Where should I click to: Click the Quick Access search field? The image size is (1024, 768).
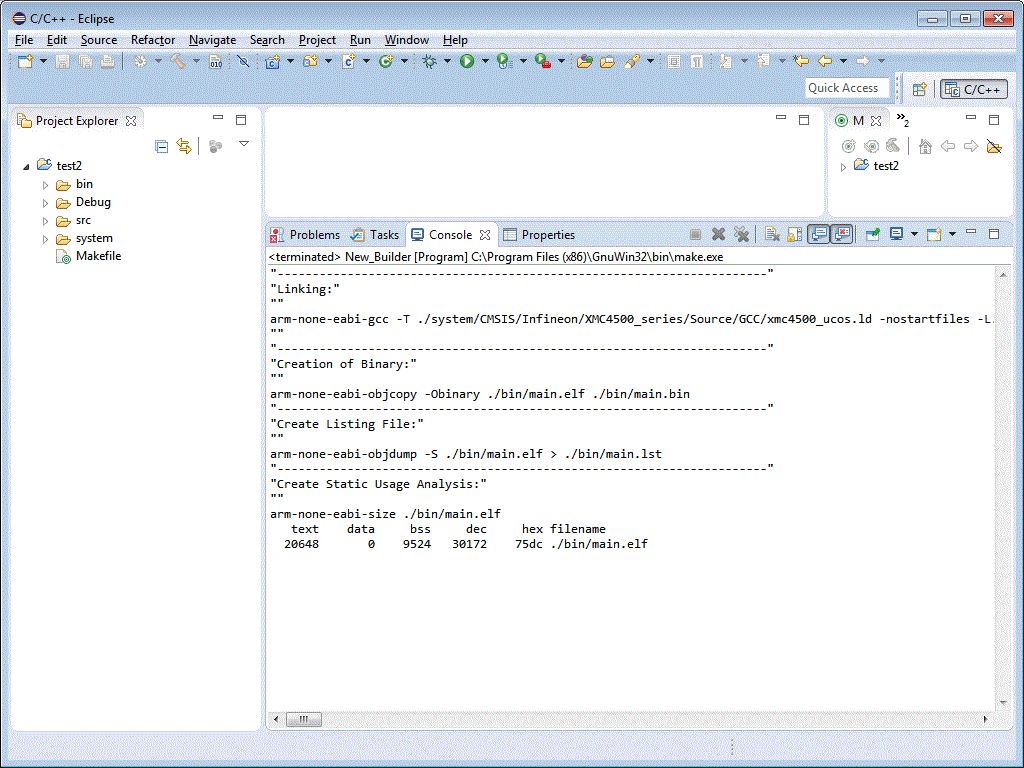tap(846, 88)
